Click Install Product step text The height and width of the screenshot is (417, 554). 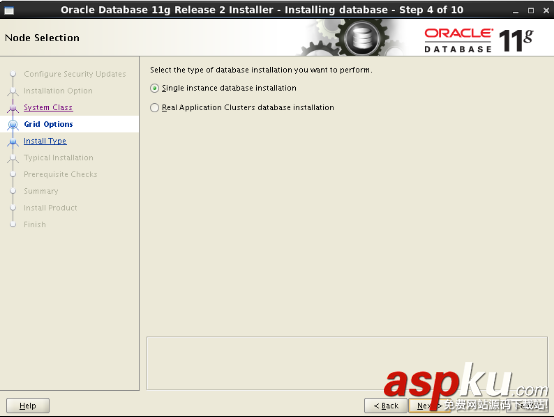pyautogui.click(x=50, y=208)
